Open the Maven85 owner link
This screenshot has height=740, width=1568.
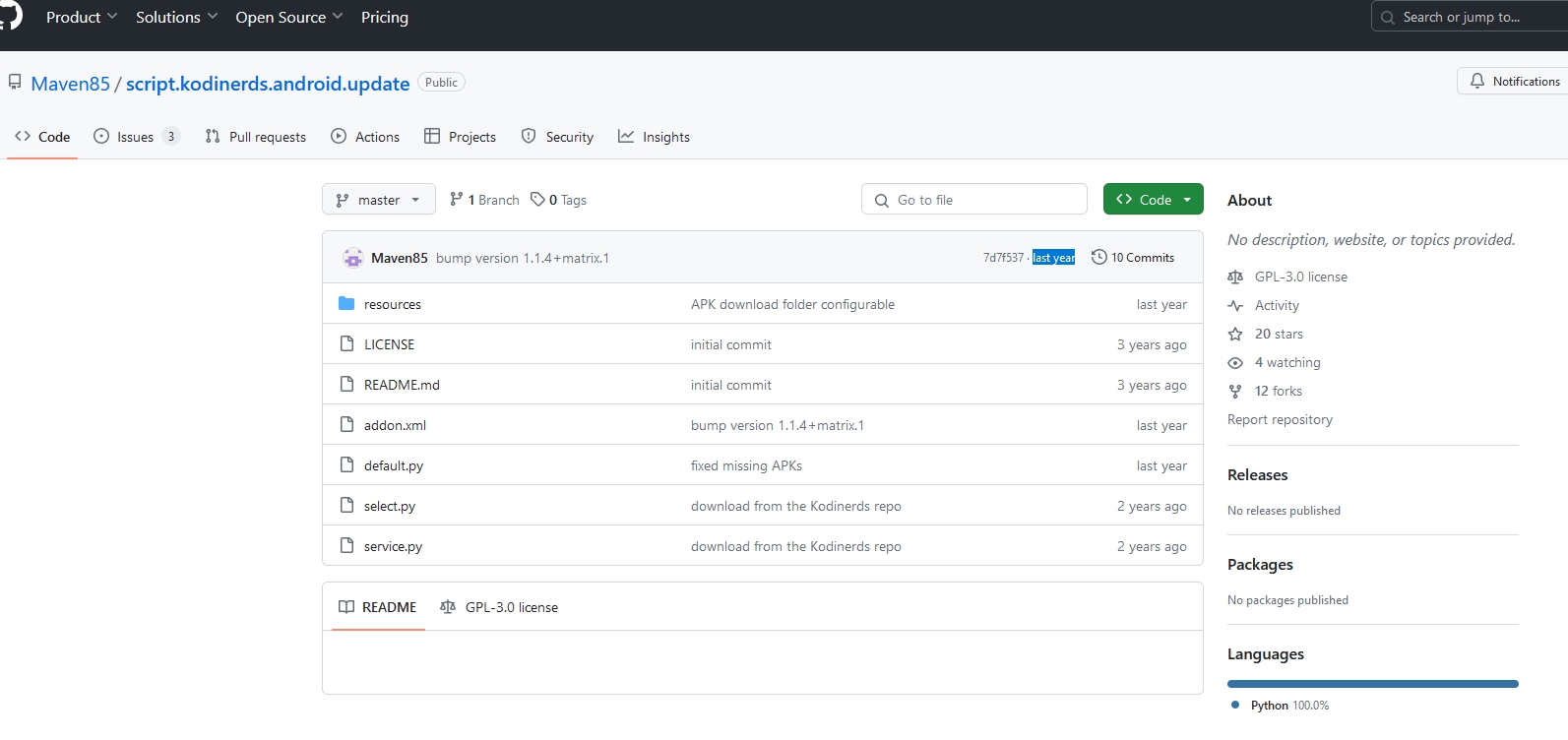(71, 84)
